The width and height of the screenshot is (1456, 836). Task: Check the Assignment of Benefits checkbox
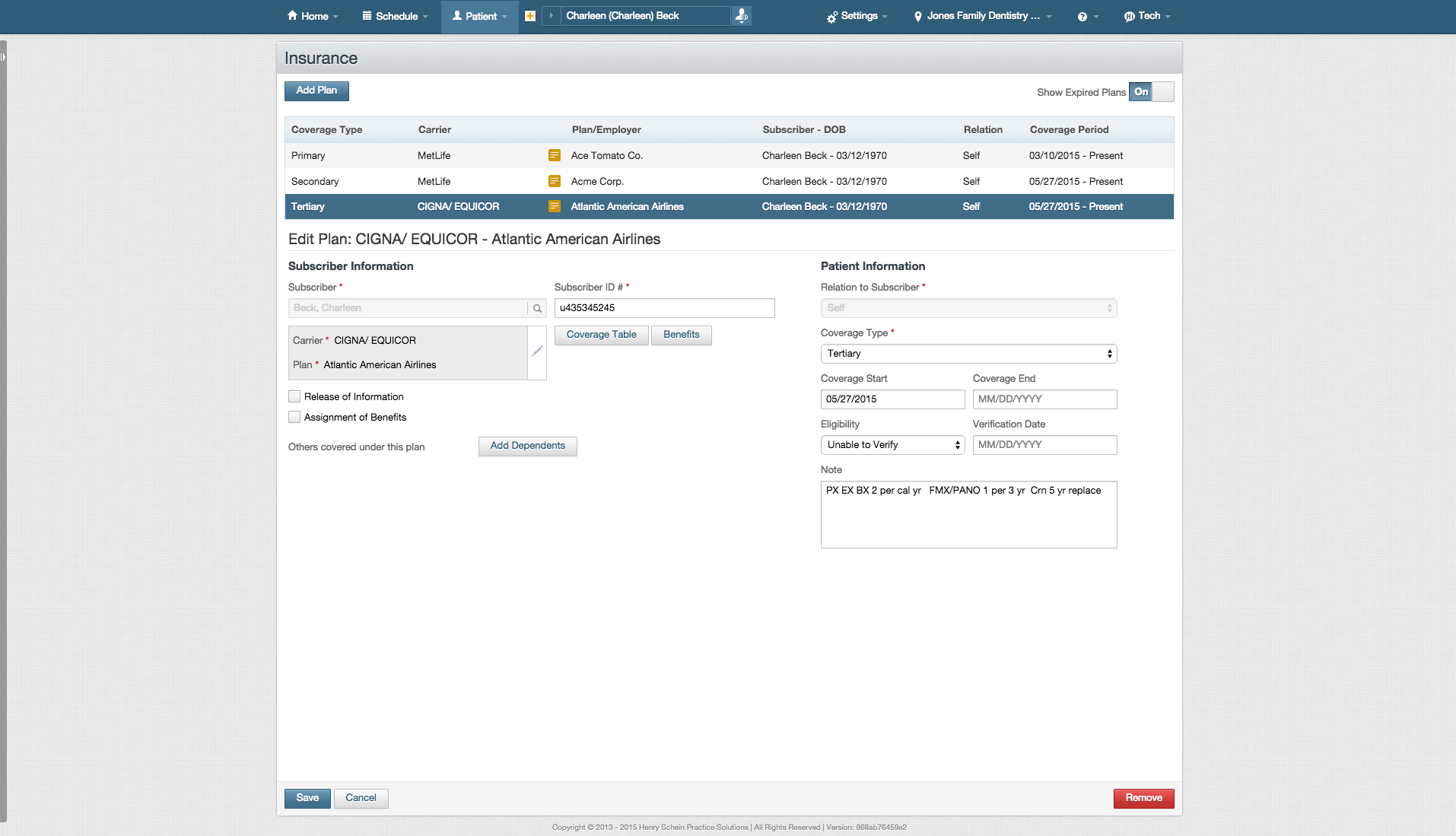[294, 417]
